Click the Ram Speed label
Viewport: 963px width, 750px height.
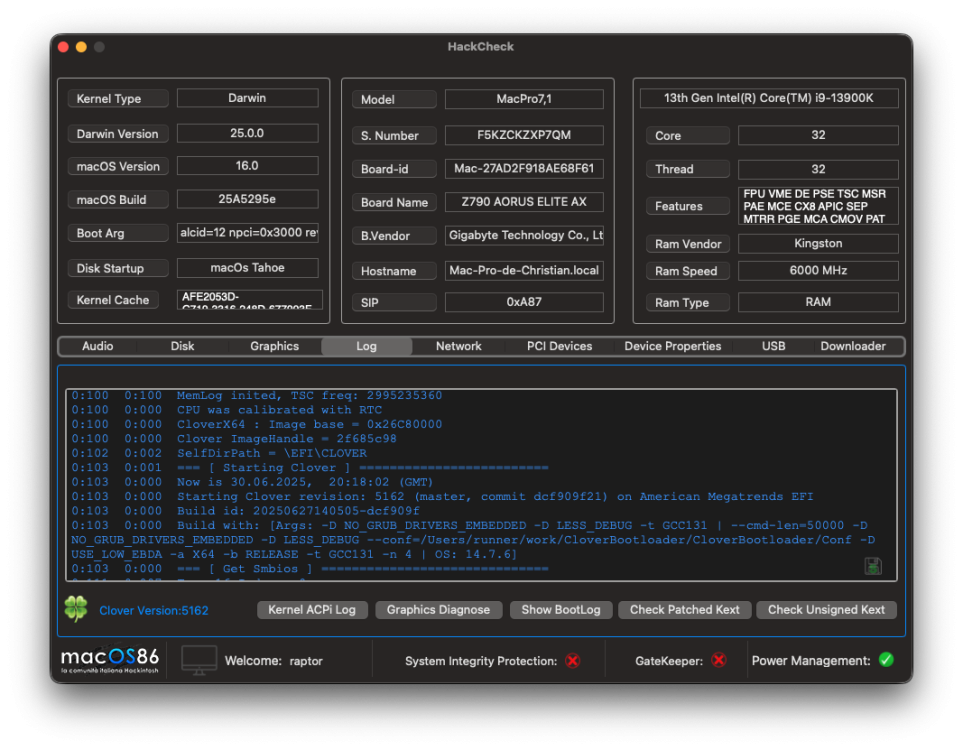click(x=688, y=271)
